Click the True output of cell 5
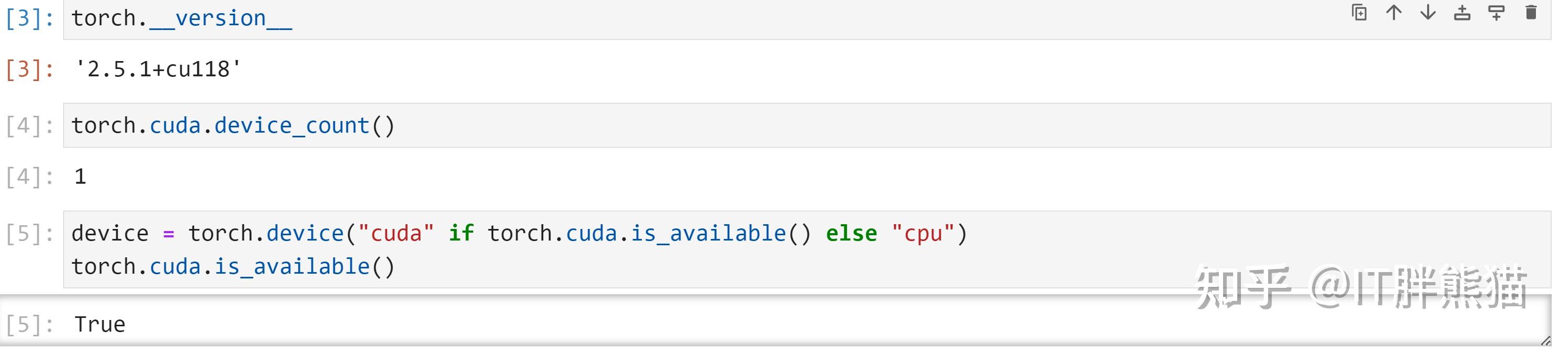Screen dimensions: 1568x350 (100, 325)
